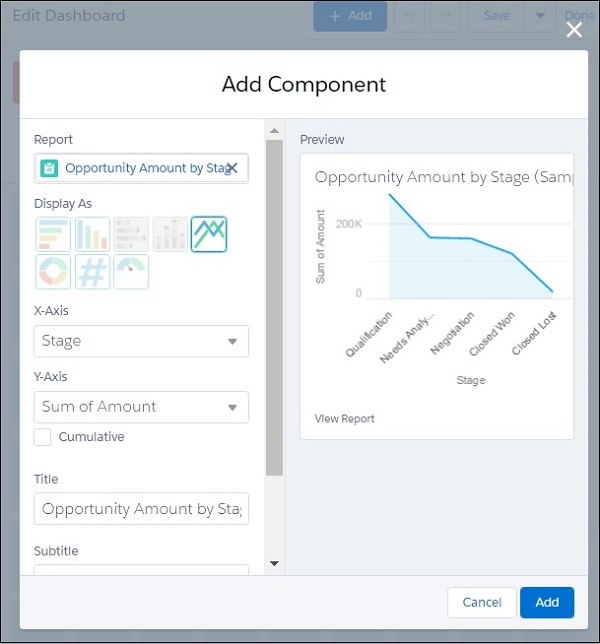This screenshot has height=644, width=600.
Task: Choose the stacked horizontal bar chart icon
Action: click(131, 234)
